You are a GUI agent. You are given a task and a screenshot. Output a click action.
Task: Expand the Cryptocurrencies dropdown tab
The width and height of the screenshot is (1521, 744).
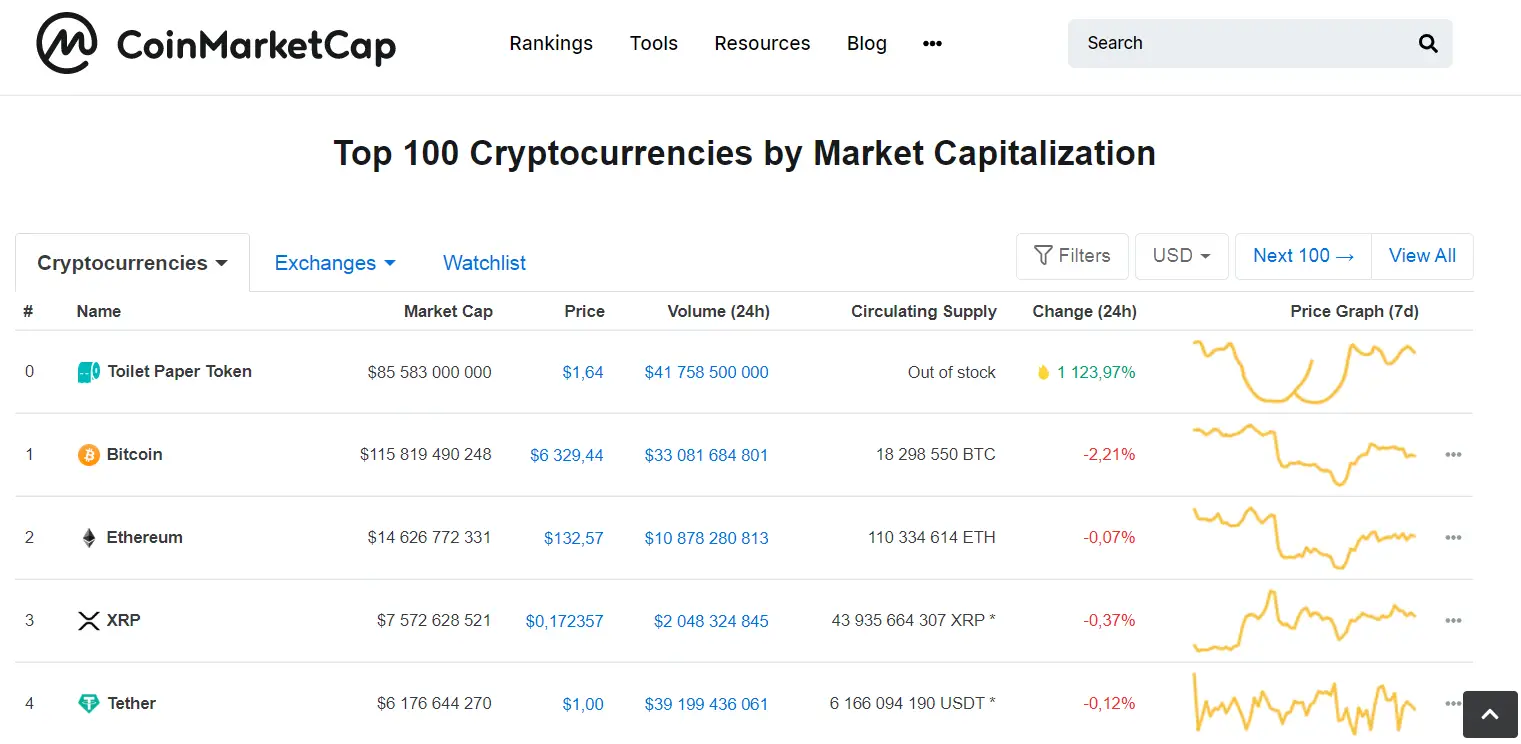[132, 263]
